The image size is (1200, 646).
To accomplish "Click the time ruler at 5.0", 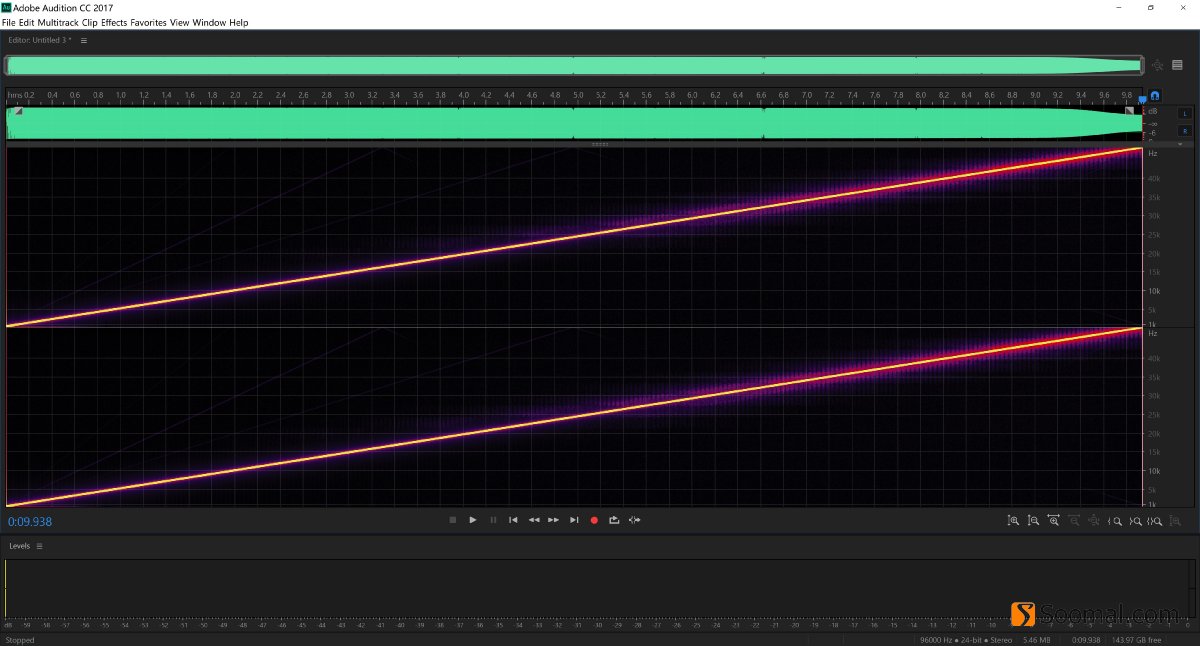I will click(578, 95).
